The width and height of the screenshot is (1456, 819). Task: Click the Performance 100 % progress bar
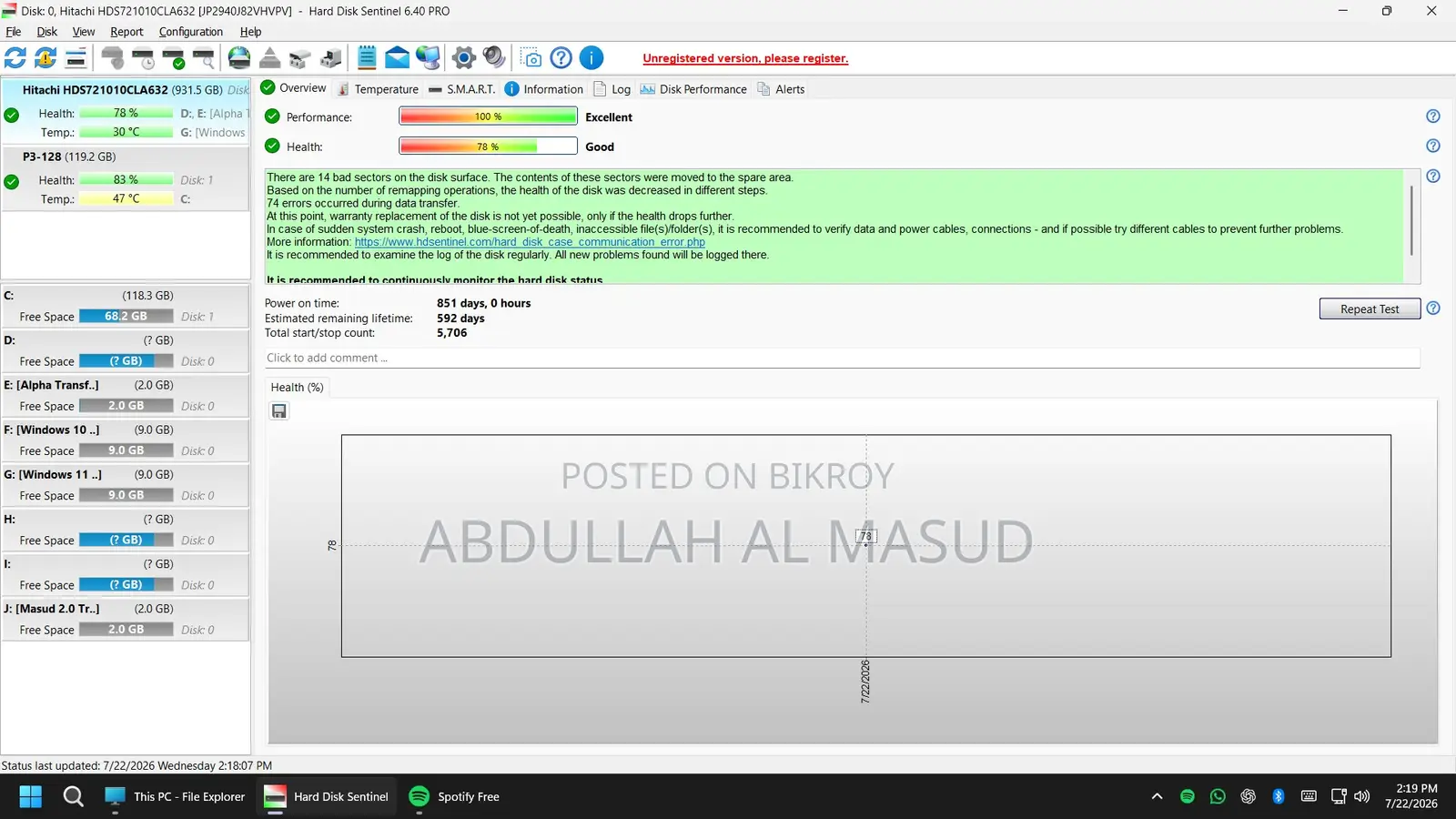click(488, 116)
